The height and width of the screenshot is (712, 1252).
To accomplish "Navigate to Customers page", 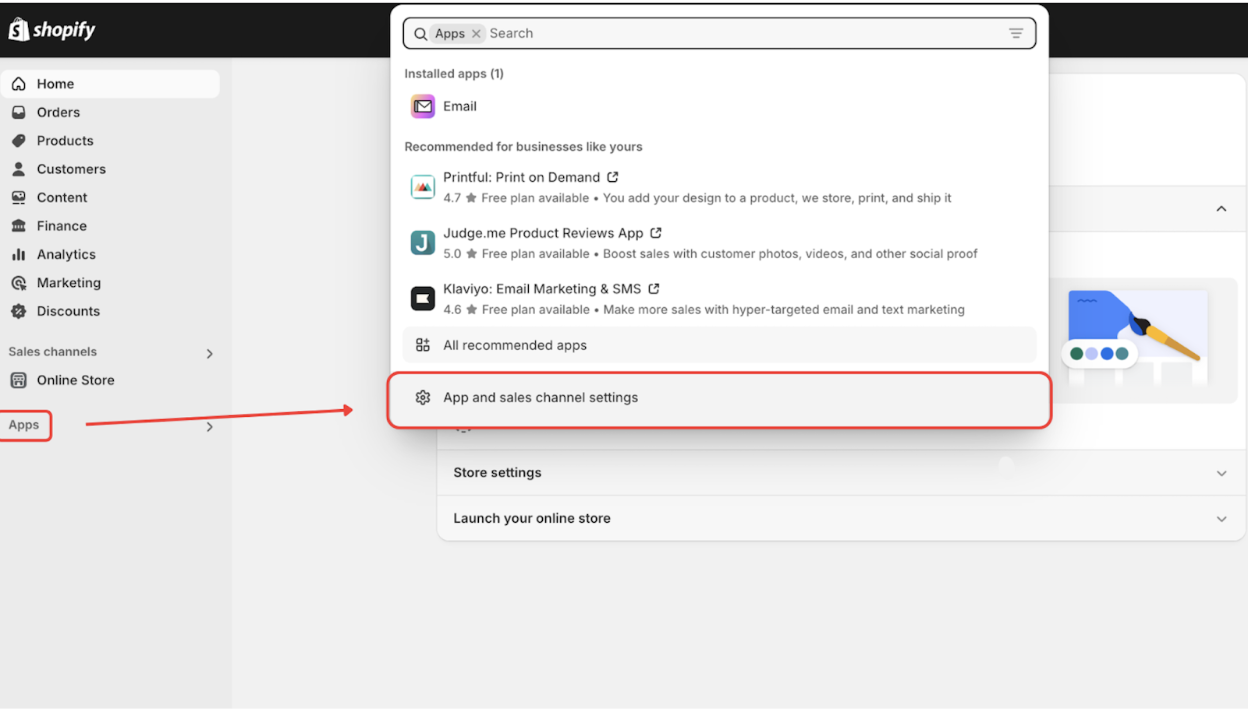I will 71,170.
